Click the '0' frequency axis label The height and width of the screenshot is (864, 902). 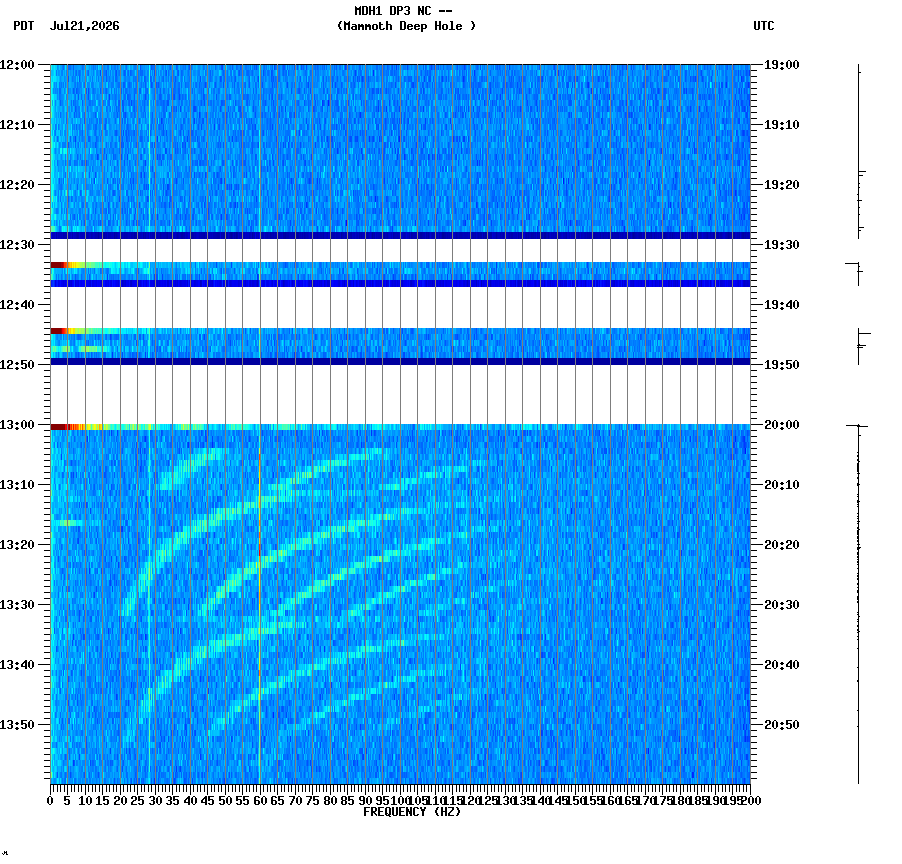point(51,801)
